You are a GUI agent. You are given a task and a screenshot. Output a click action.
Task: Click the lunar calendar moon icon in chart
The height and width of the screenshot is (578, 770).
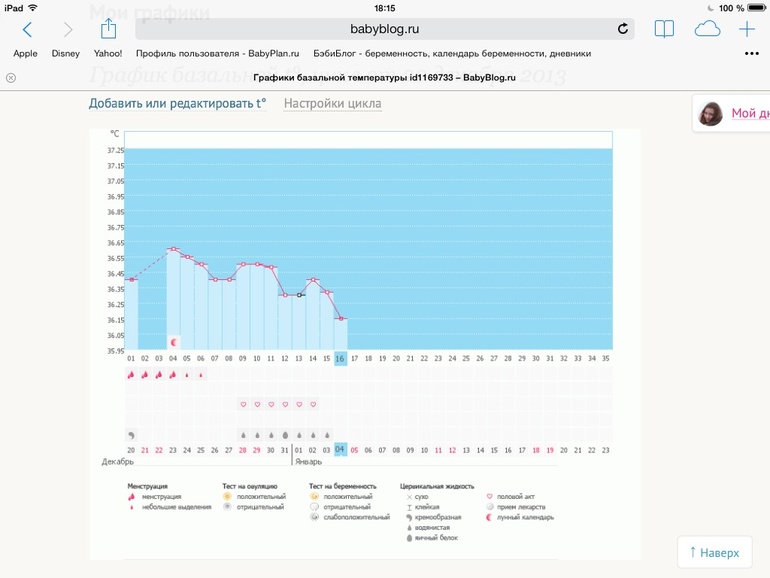tap(173, 342)
